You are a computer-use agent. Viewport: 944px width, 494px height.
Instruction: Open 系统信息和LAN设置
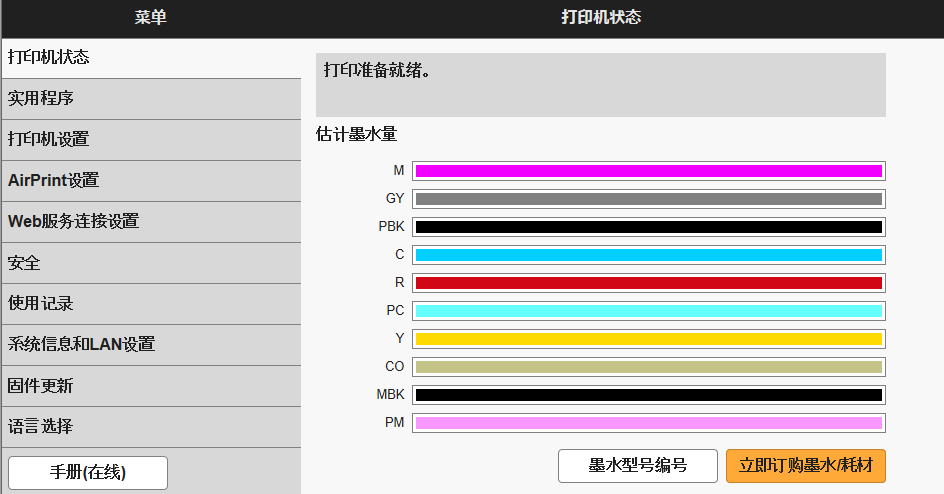[x=150, y=345]
